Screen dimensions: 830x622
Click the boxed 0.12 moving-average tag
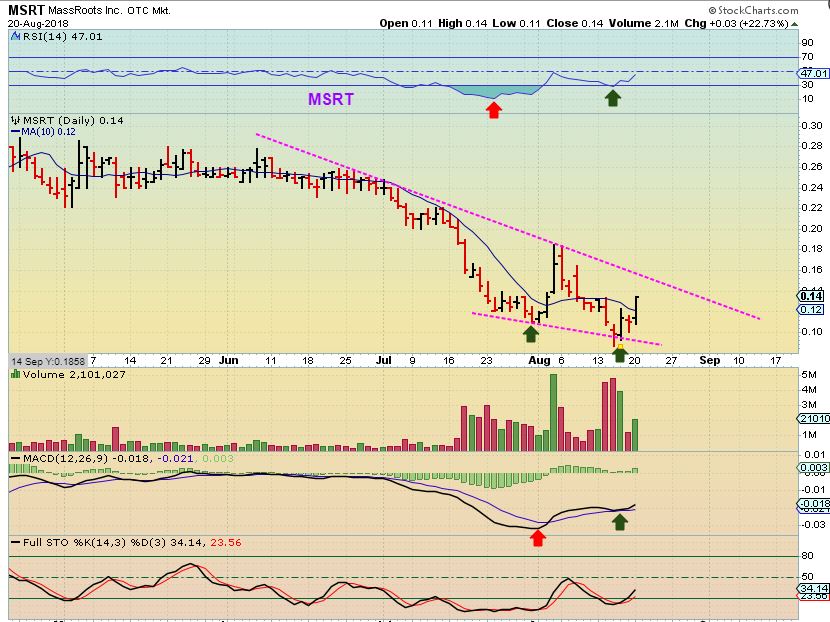click(810, 309)
